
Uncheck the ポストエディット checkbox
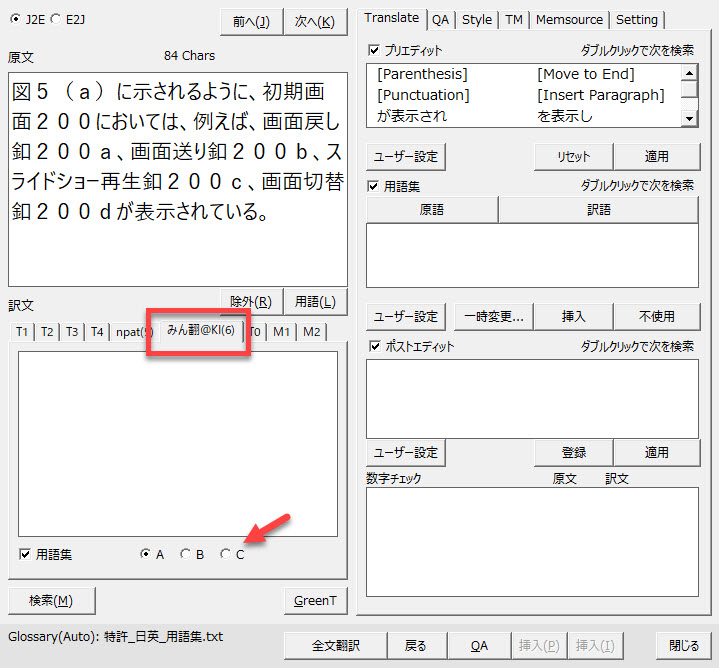[x=375, y=346]
